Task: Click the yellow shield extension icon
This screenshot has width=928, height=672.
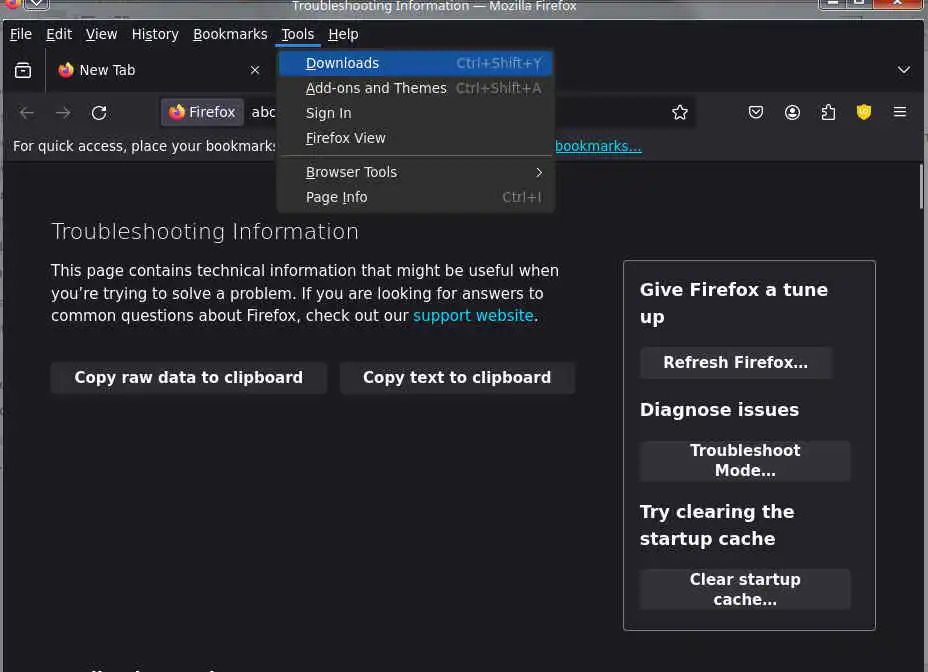Action: 864,112
